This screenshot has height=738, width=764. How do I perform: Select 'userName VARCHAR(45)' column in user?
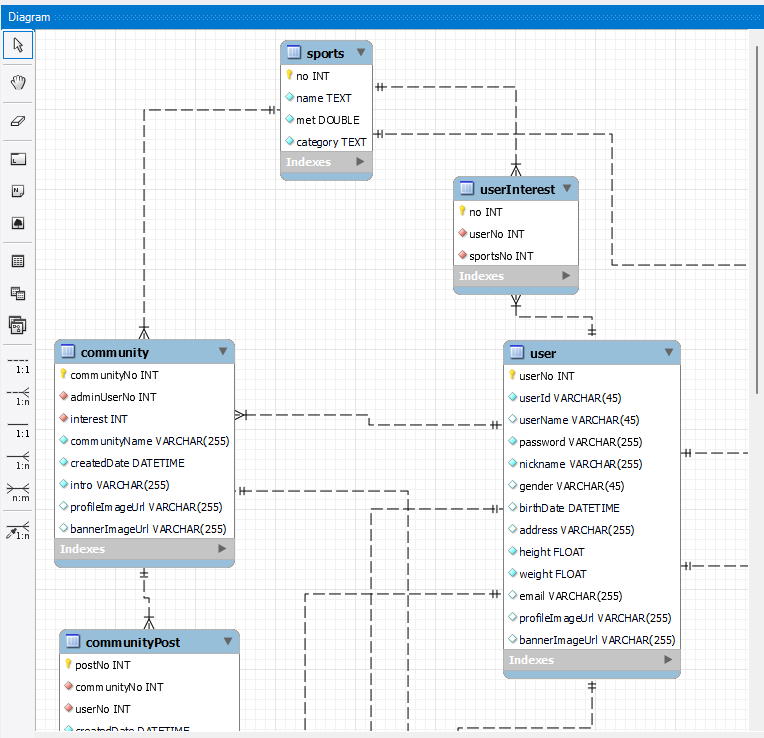point(592,420)
